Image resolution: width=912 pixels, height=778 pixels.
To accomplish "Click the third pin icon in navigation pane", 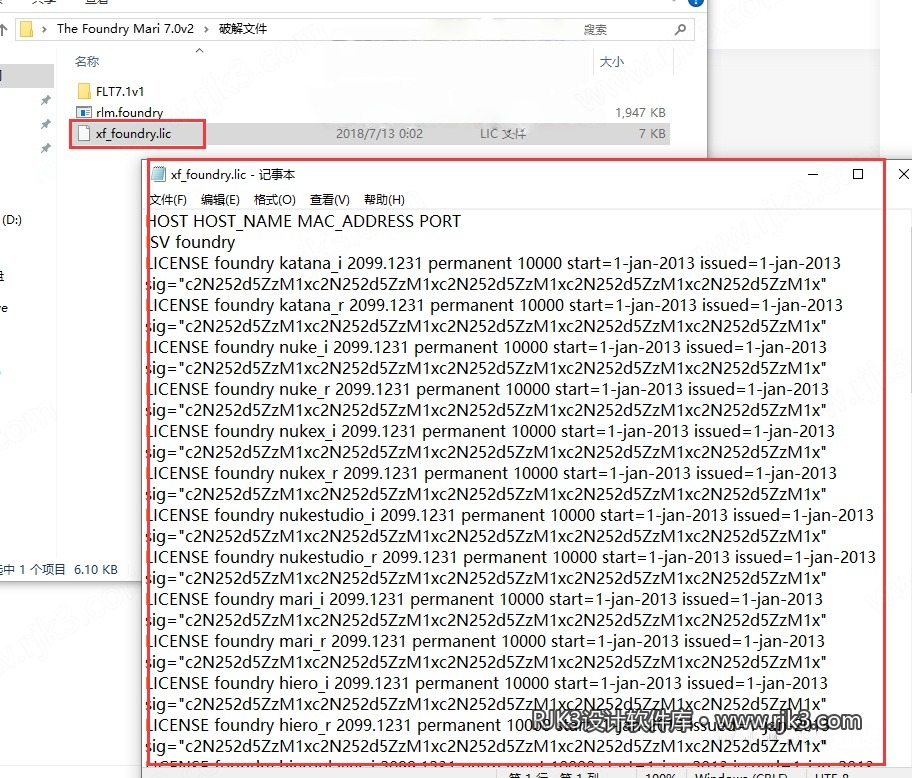I will [x=45, y=148].
